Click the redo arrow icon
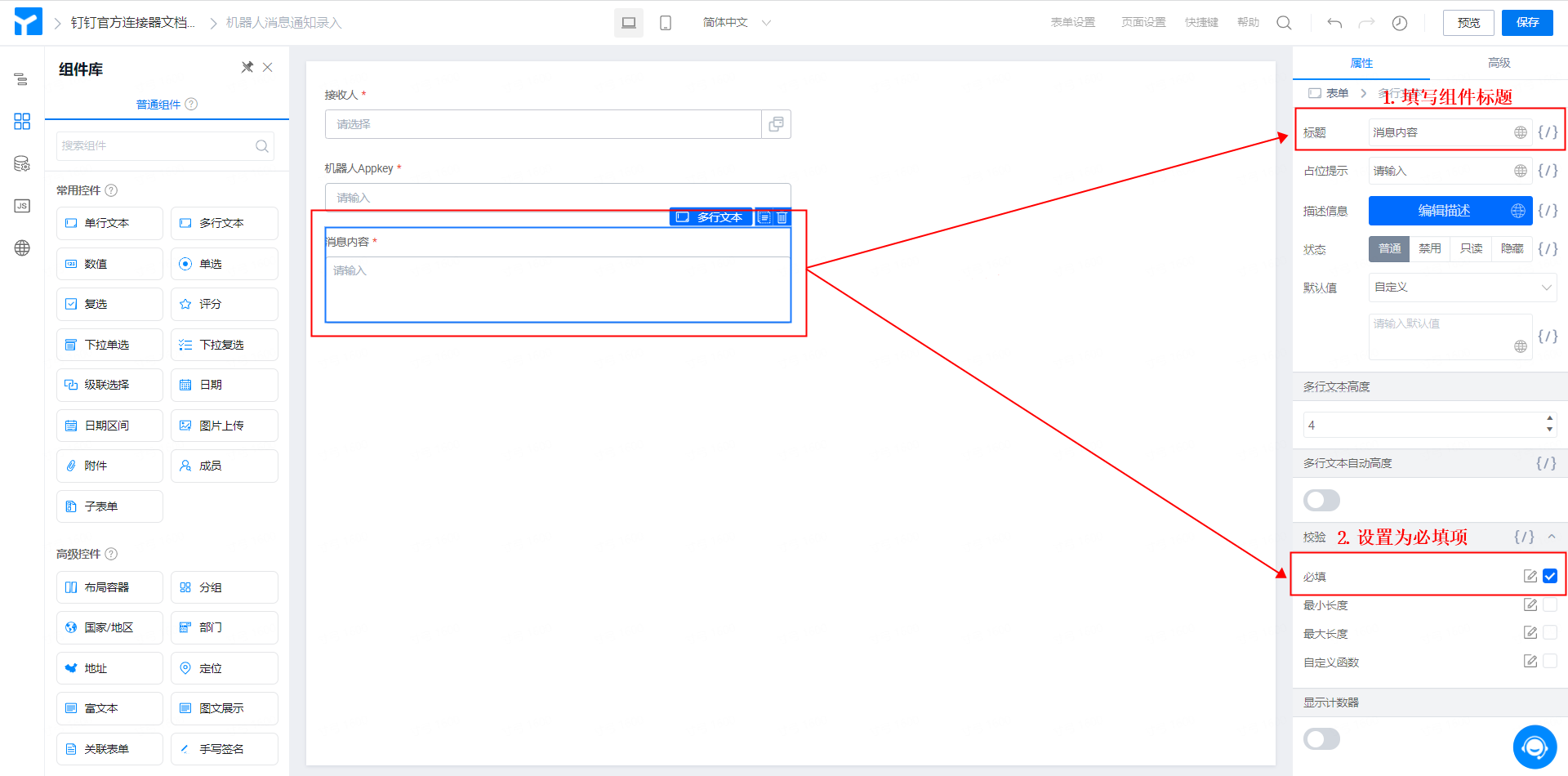Image resolution: width=1568 pixels, height=776 pixels. [x=1366, y=23]
